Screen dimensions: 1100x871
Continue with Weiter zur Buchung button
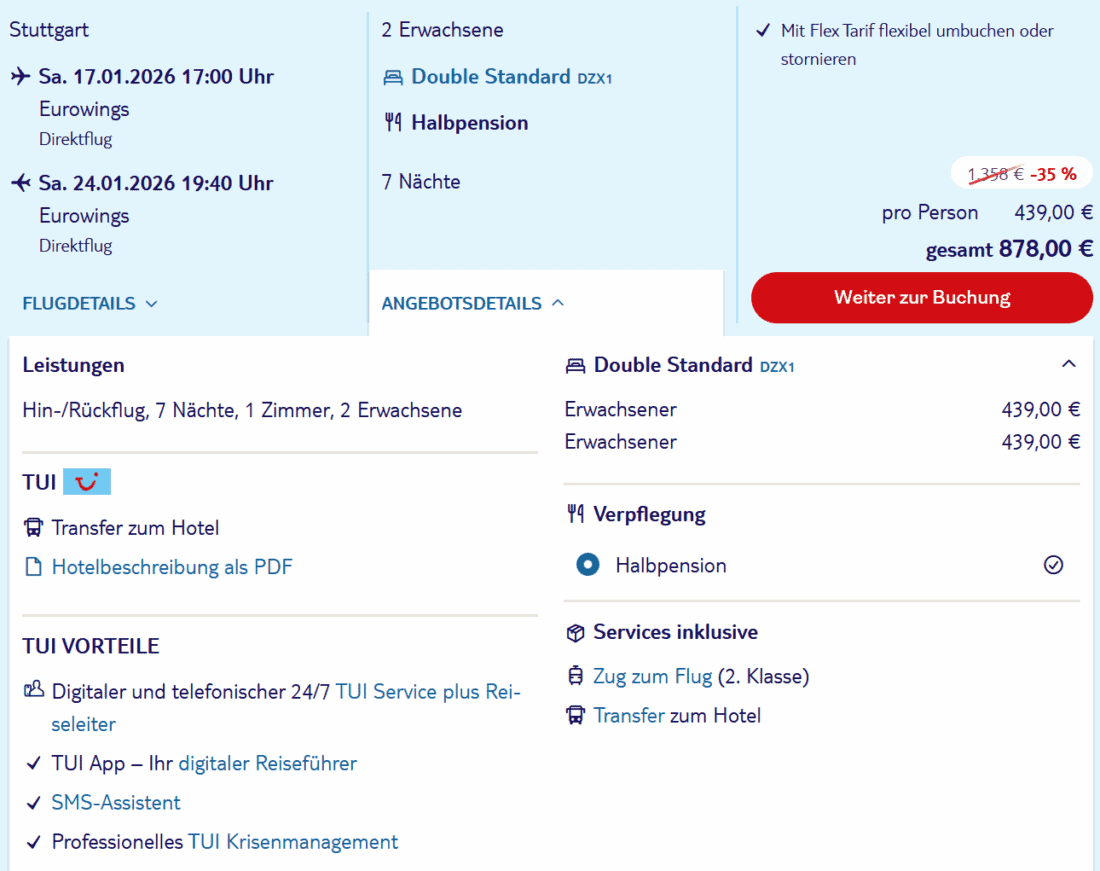point(922,298)
